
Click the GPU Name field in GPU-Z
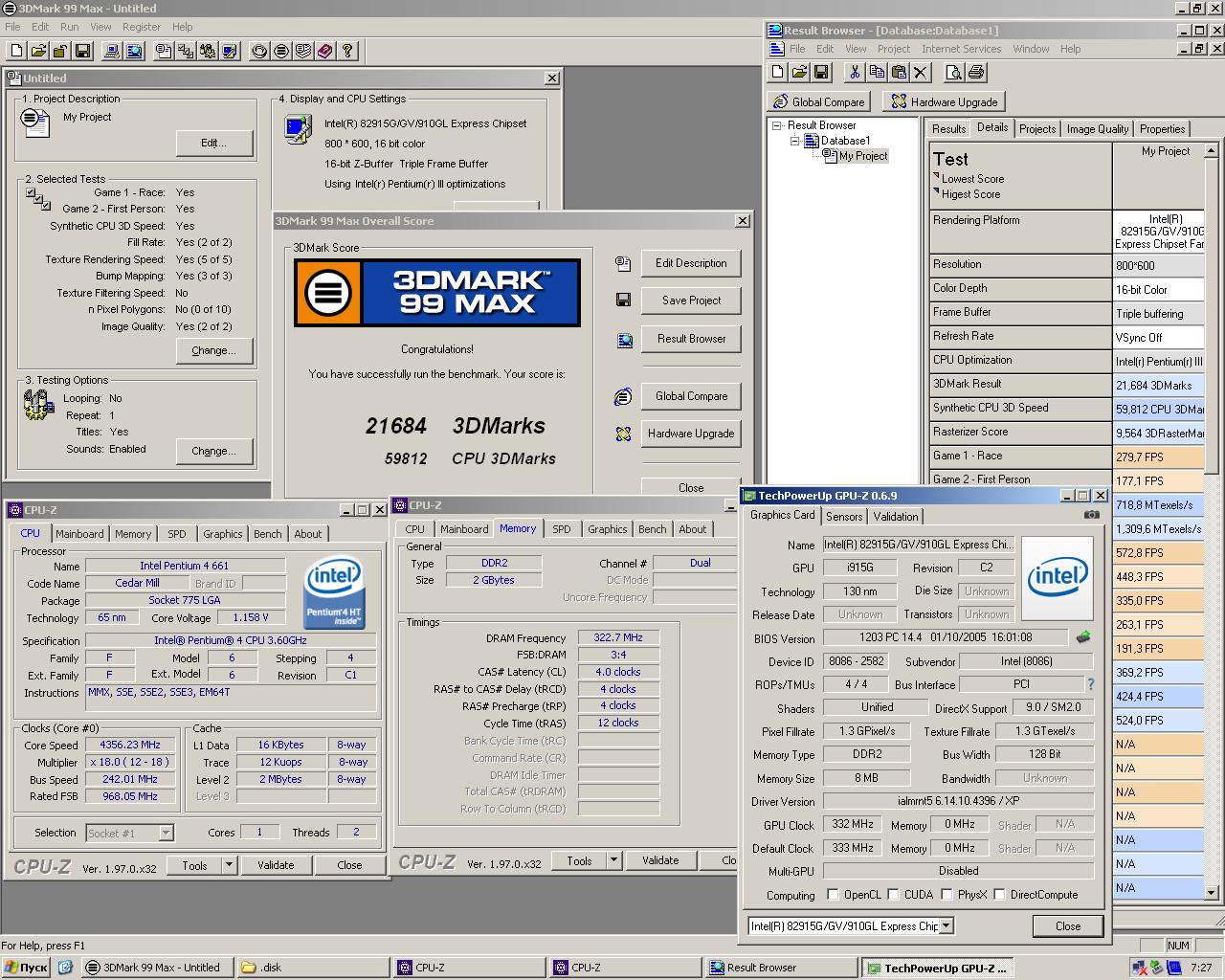click(x=918, y=545)
